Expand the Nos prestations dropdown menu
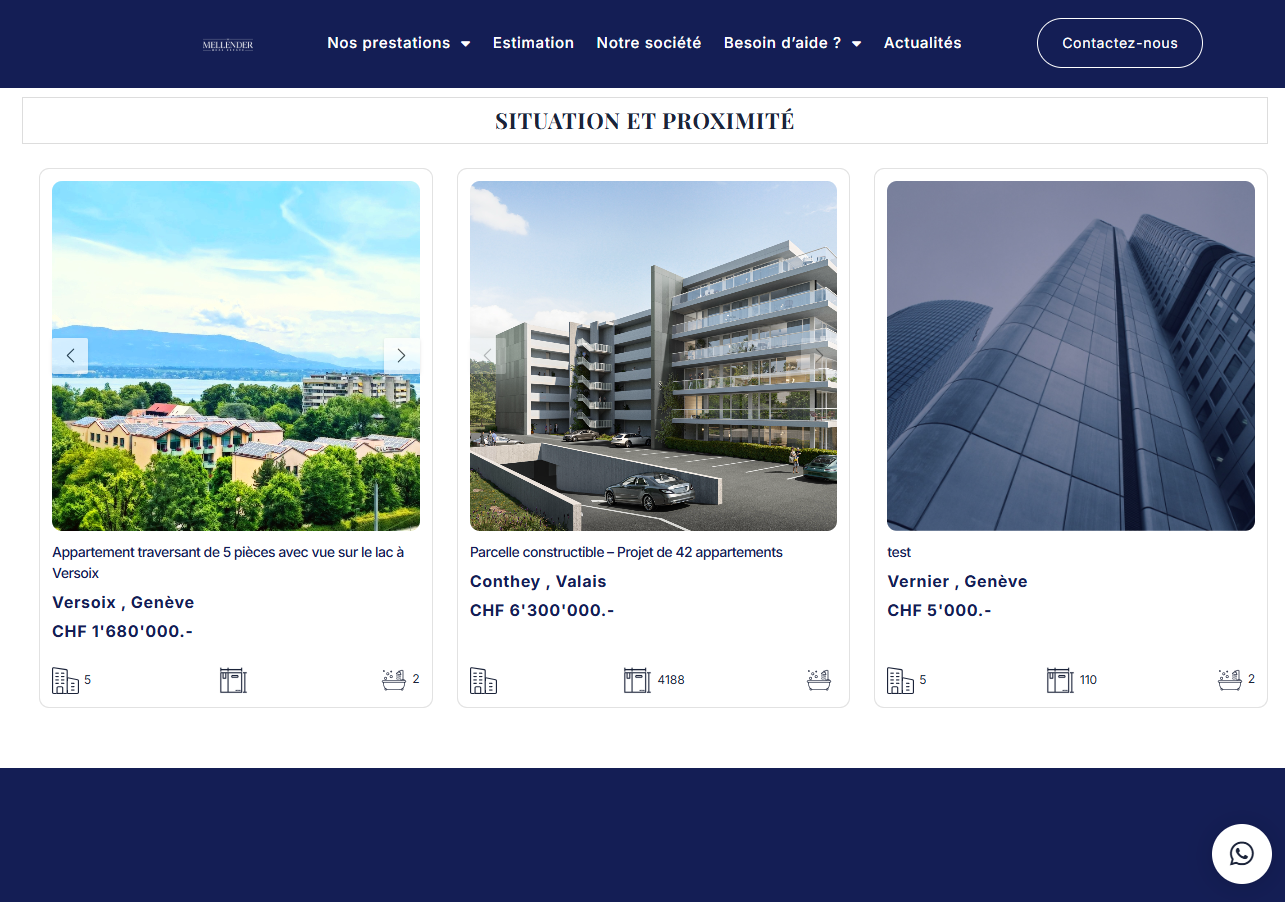 click(x=398, y=43)
